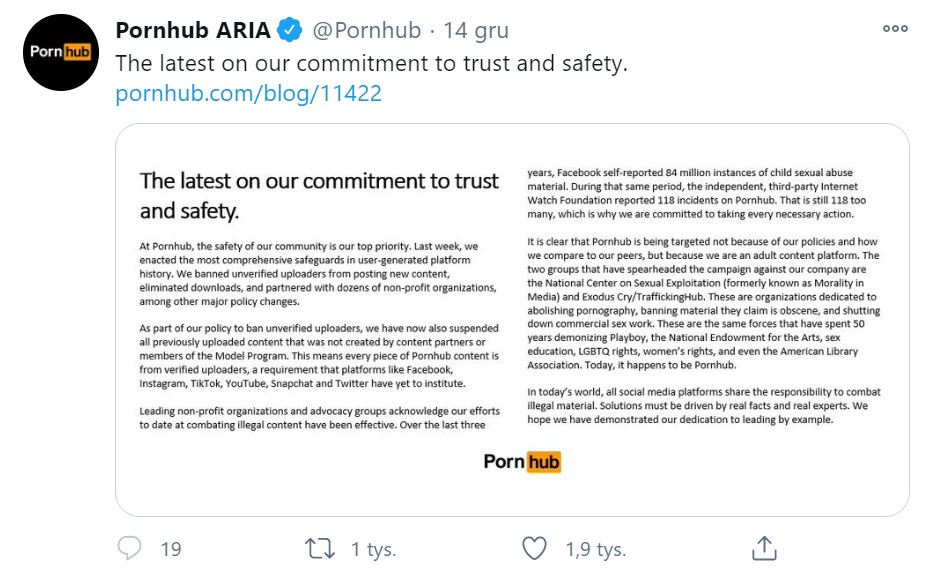
Task: Open the pornhub.com/blog/11422 link
Action: click(249, 94)
